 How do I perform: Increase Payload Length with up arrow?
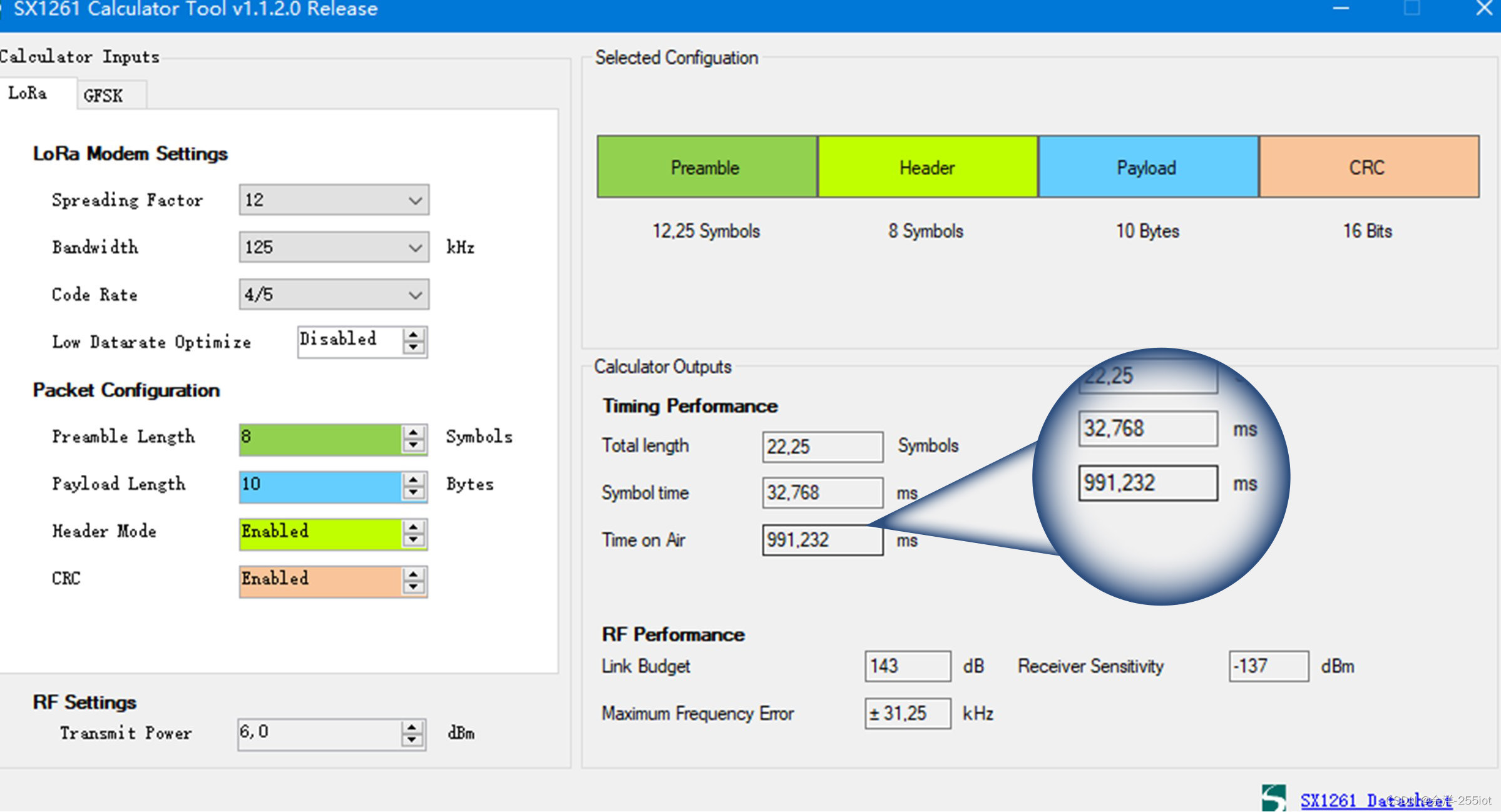(x=413, y=480)
